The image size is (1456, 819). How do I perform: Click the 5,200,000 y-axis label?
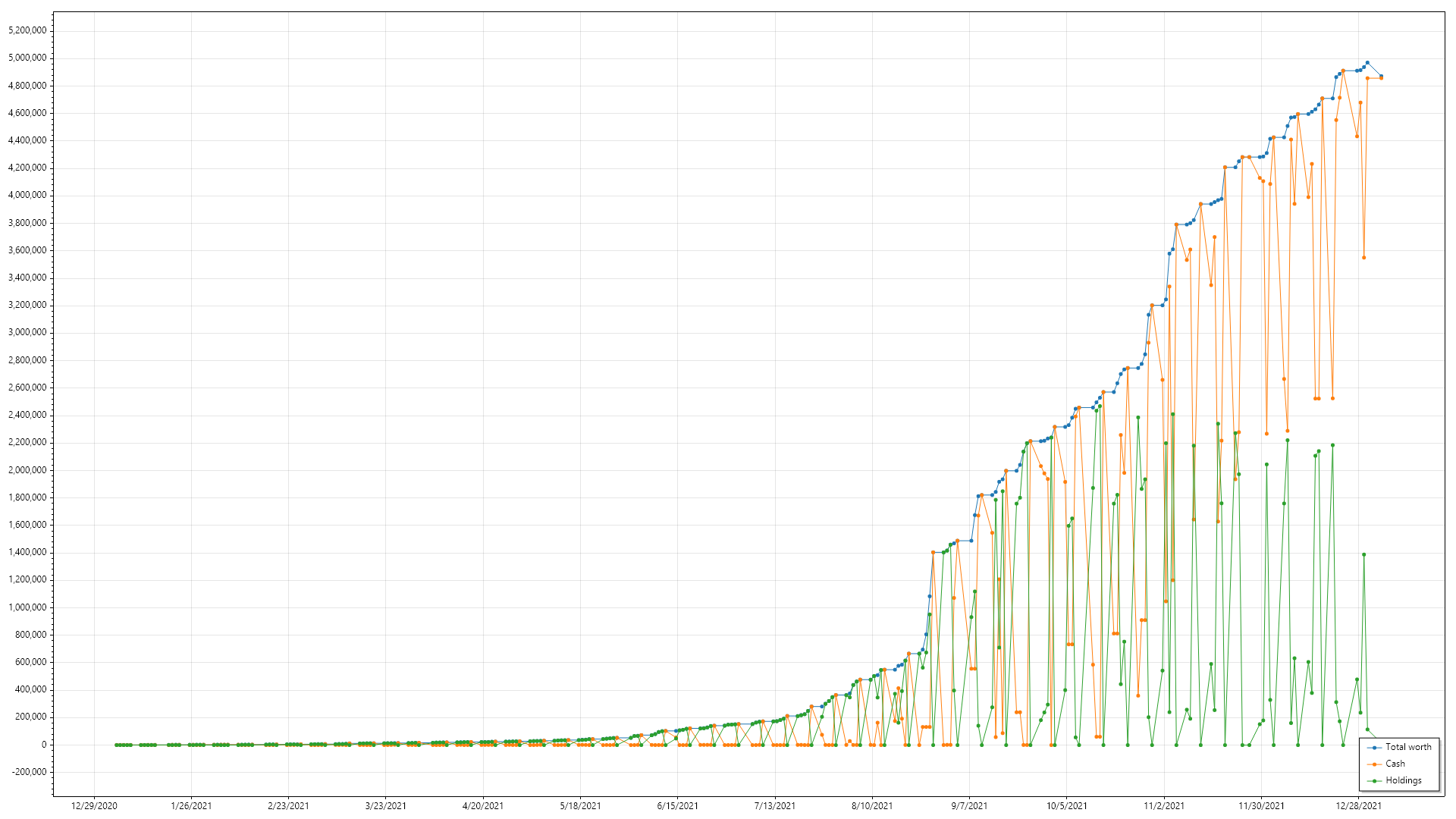27,30
